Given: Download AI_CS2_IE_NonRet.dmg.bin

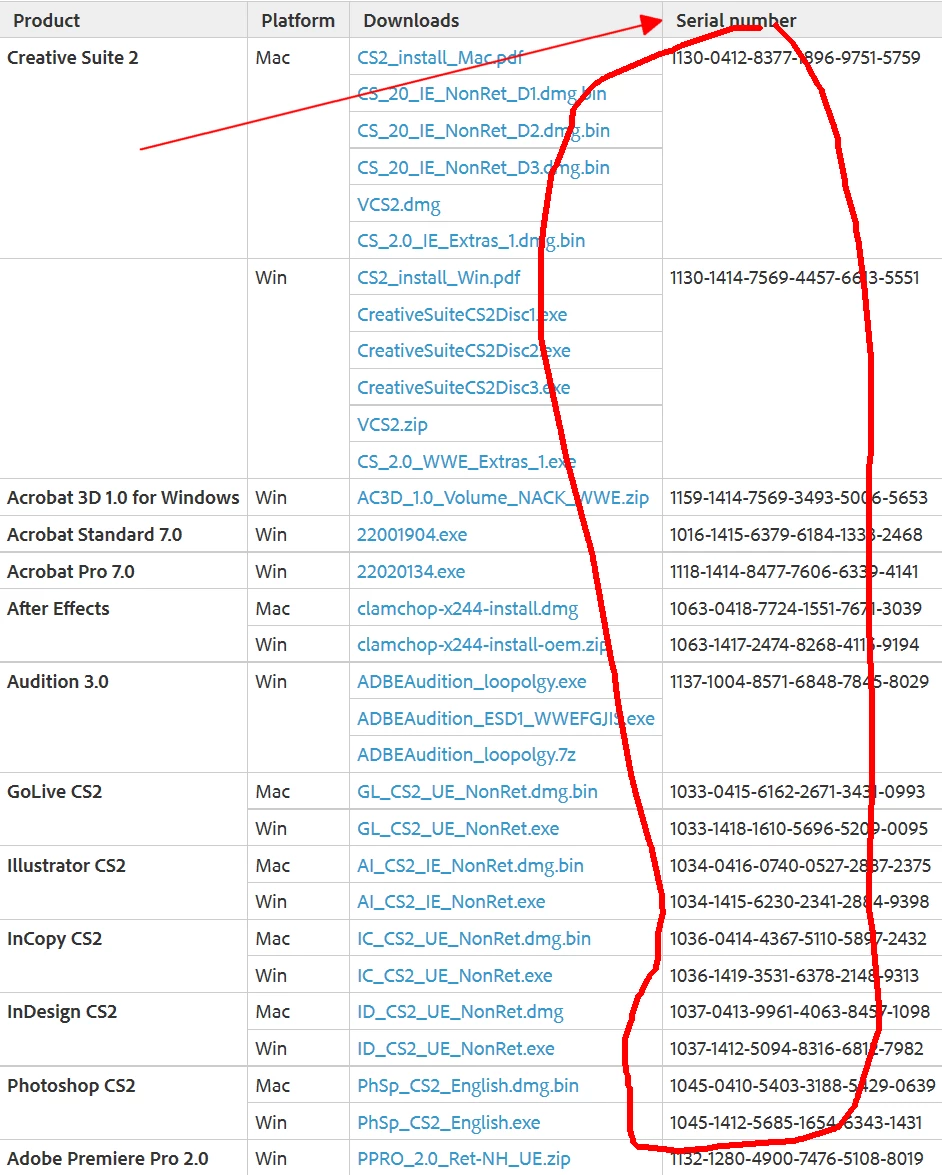Looking at the screenshot, I should [x=471, y=866].
